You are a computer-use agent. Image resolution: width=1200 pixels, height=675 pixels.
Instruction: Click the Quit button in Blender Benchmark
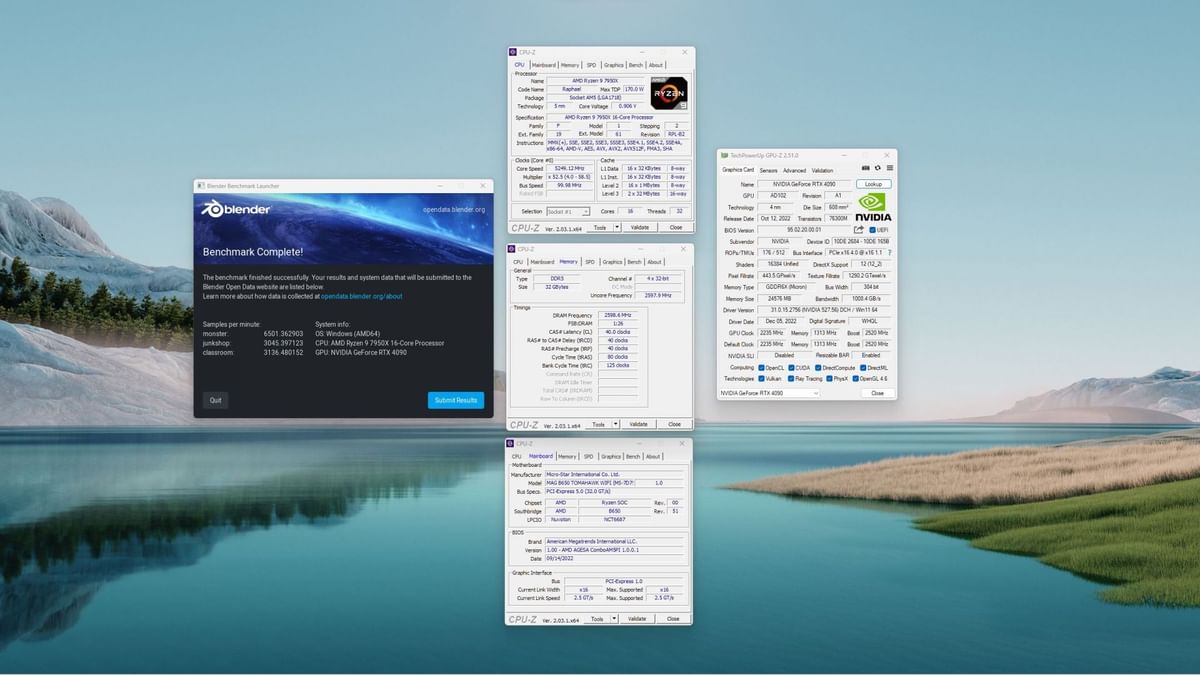click(215, 400)
